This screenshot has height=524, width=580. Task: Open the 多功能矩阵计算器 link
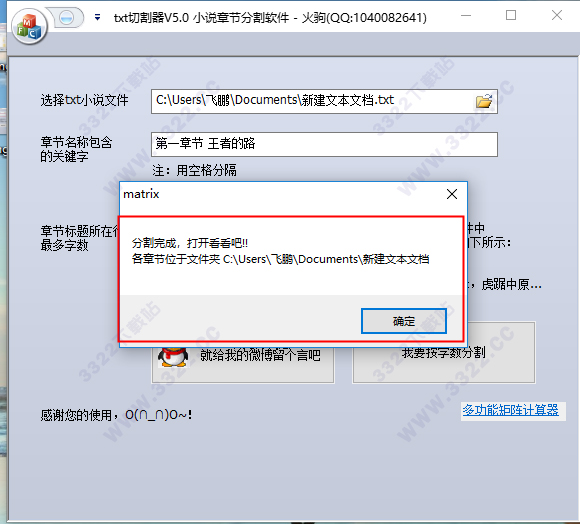pos(510,410)
